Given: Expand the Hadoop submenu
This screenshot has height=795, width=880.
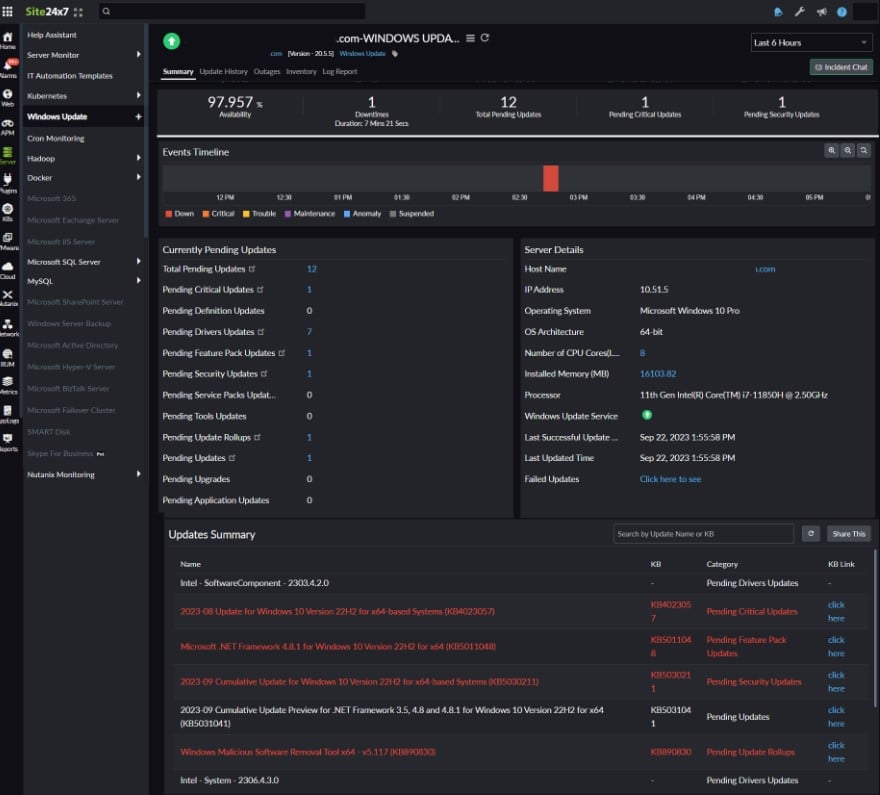Looking at the screenshot, I should pyautogui.click(x=138, y=158).
